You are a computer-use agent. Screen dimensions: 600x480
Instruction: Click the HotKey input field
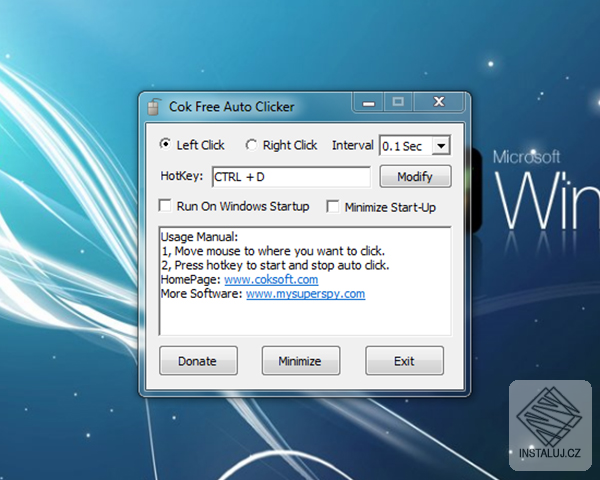pos(291,177)
